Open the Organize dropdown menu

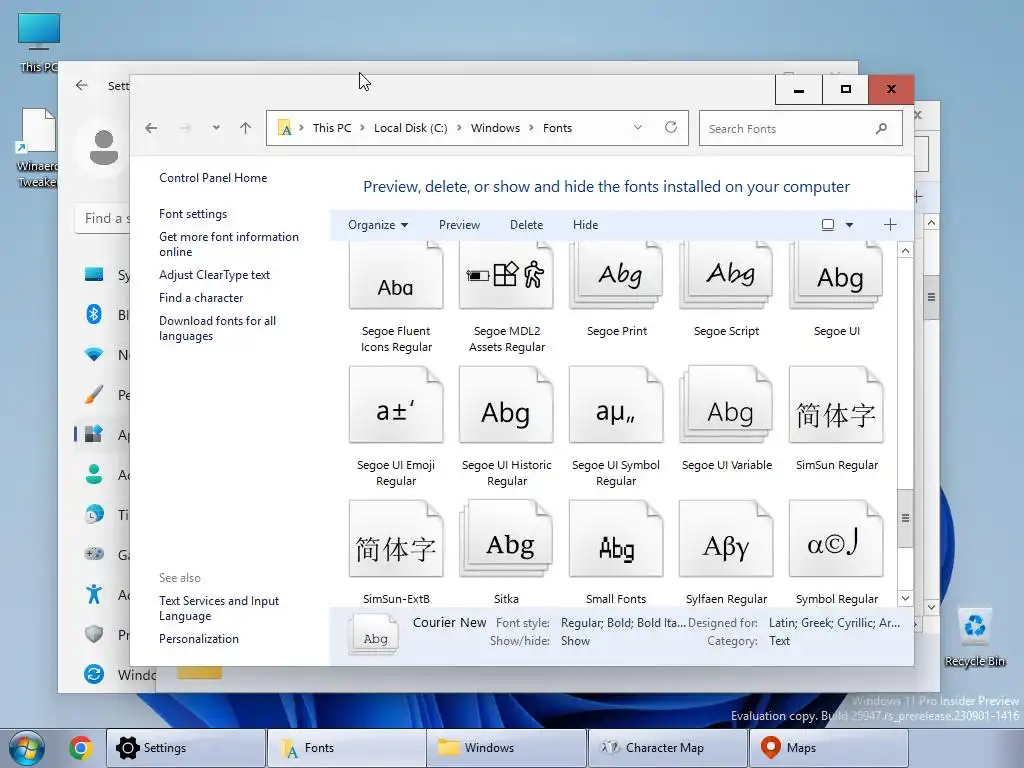tap(378, 225)
